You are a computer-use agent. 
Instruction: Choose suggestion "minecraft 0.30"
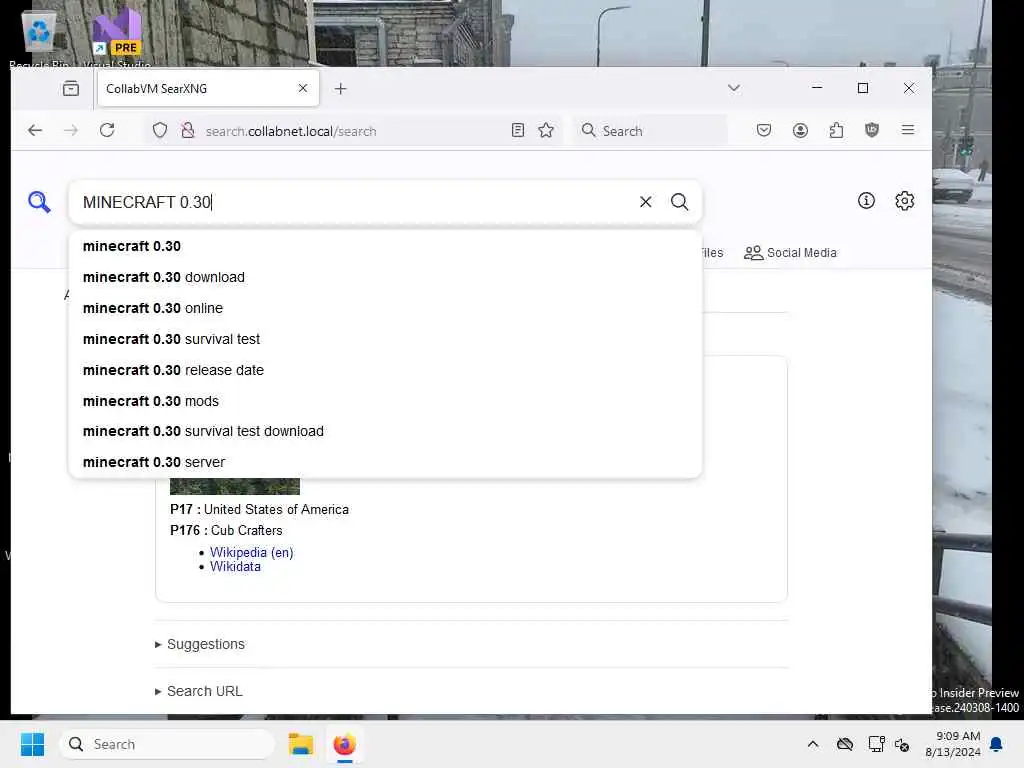pyautogui.click(x=385, y=246)
